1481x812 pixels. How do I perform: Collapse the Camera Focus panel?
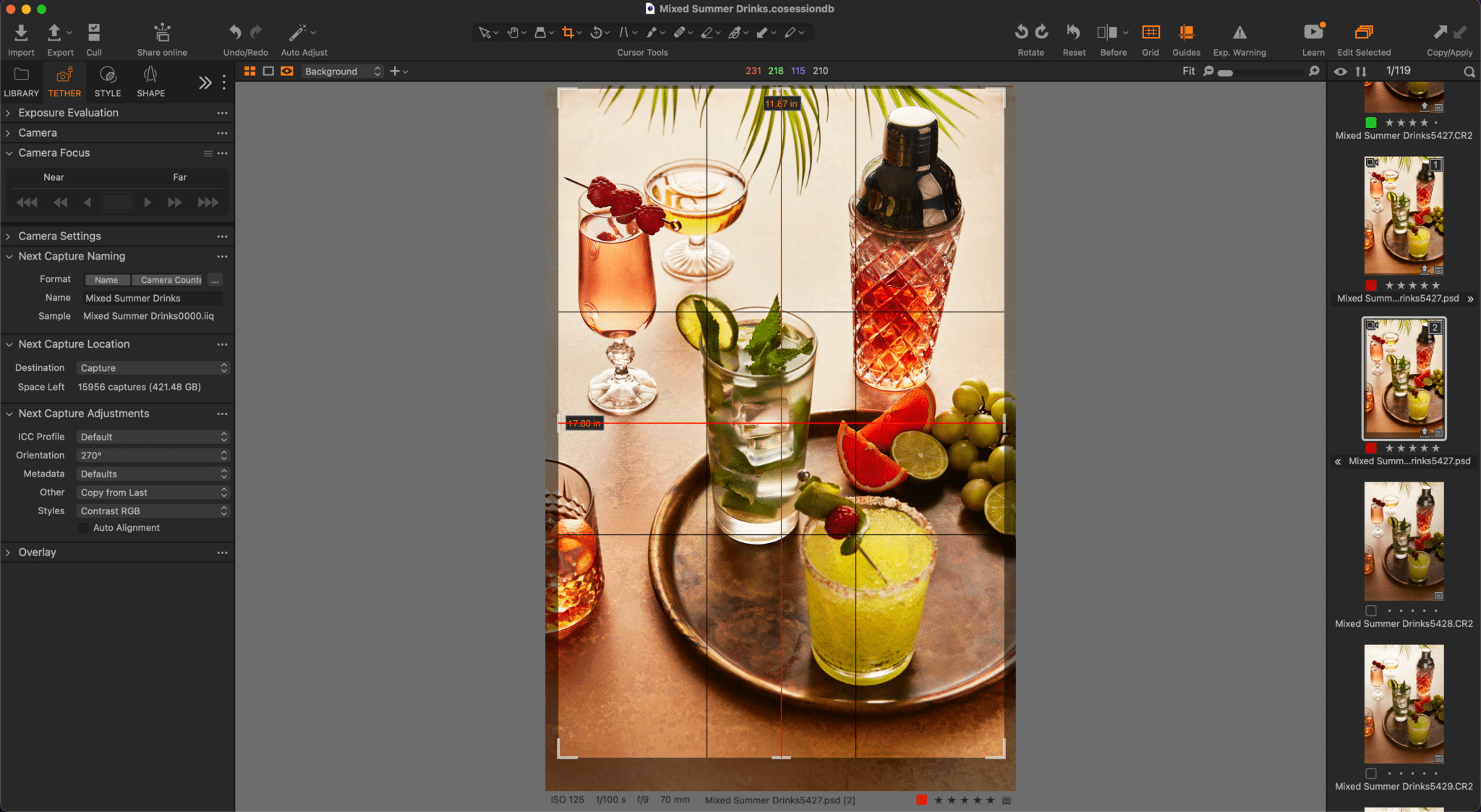tap(9, 153)
